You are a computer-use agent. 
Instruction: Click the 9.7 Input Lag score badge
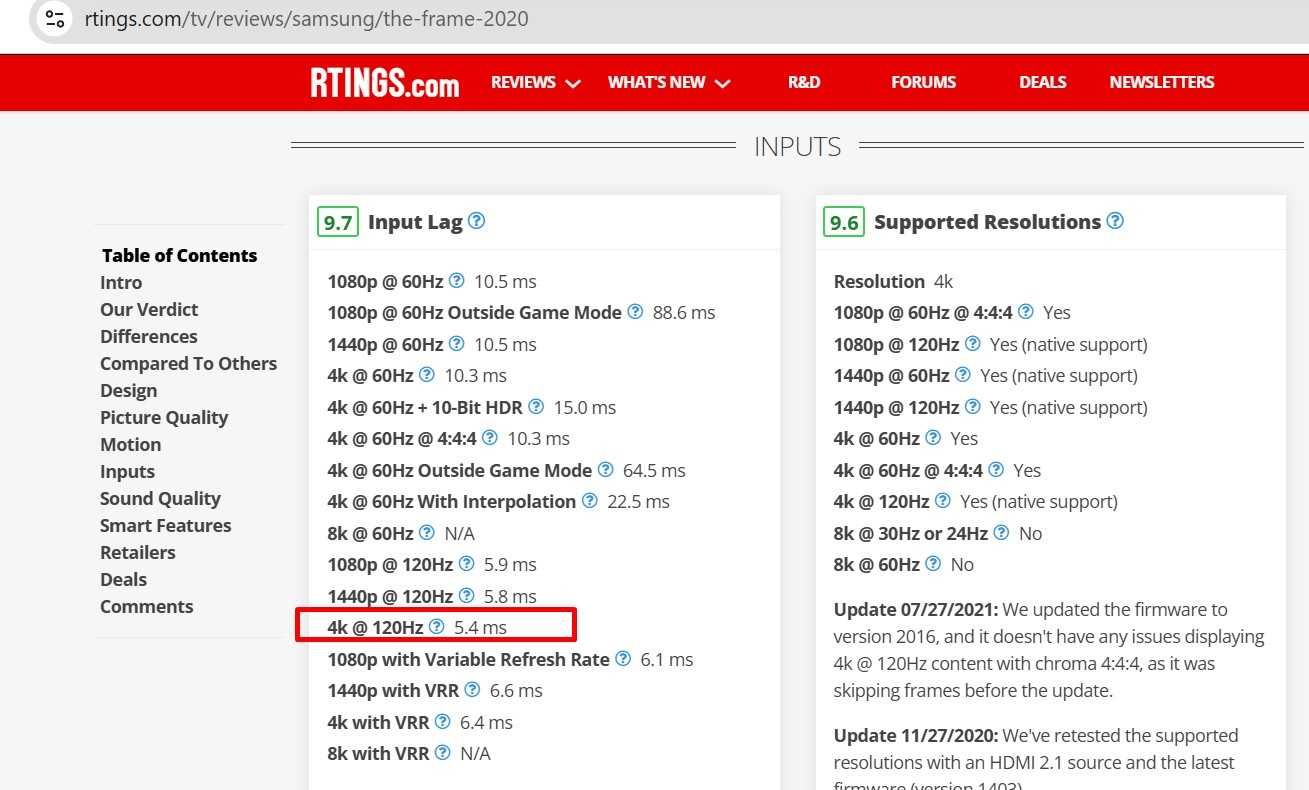(338, 222)
